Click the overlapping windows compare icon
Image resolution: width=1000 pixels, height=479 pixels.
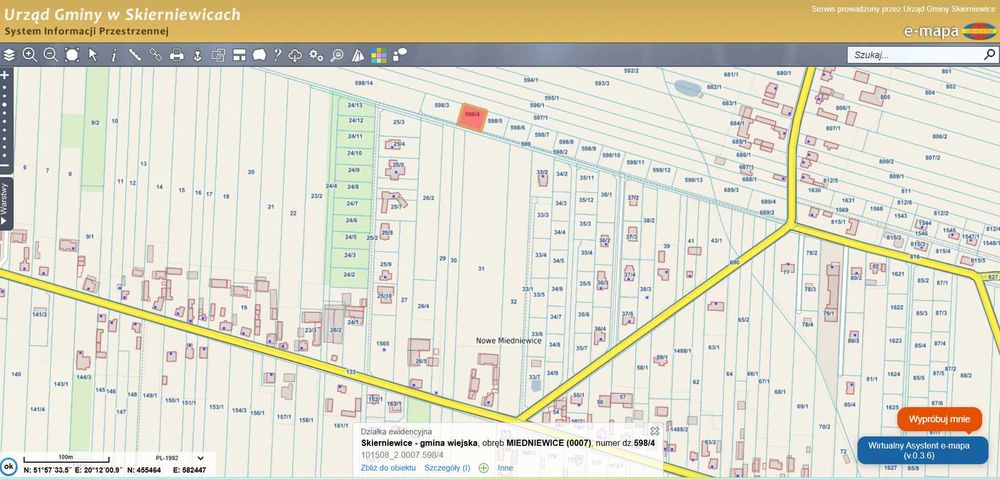[218, 55]
